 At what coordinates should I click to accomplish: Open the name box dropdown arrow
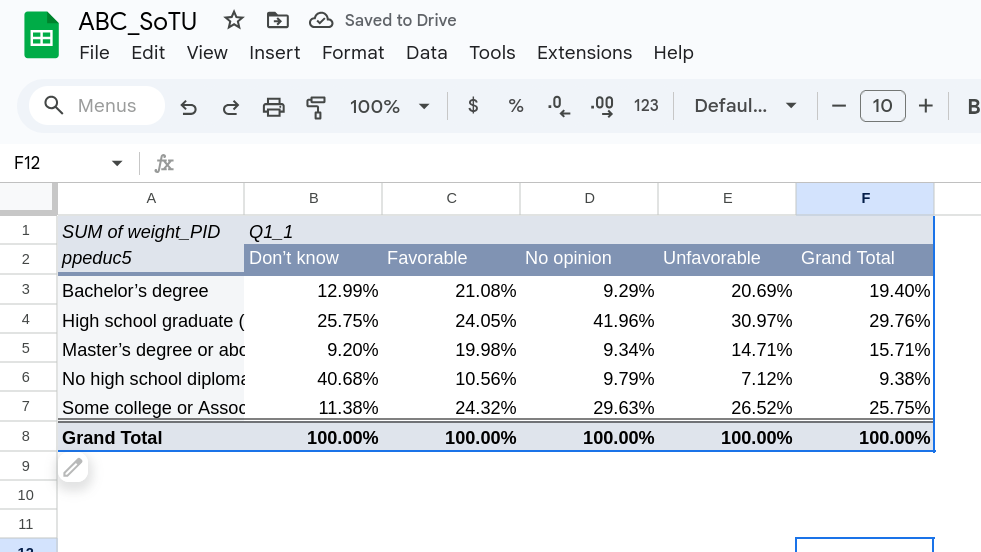[117, 163]
